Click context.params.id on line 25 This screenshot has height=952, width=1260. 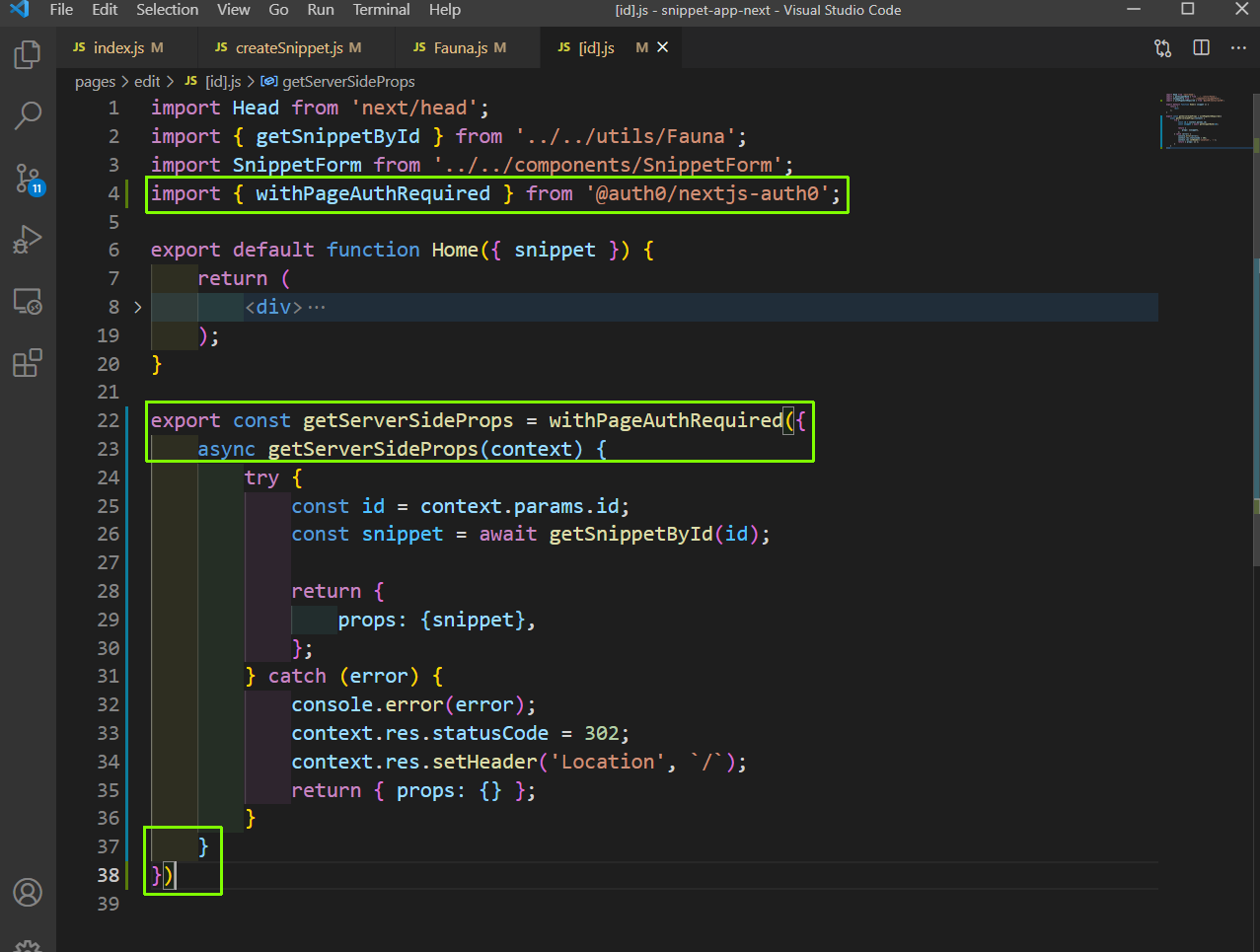click(x=520, y=506)
